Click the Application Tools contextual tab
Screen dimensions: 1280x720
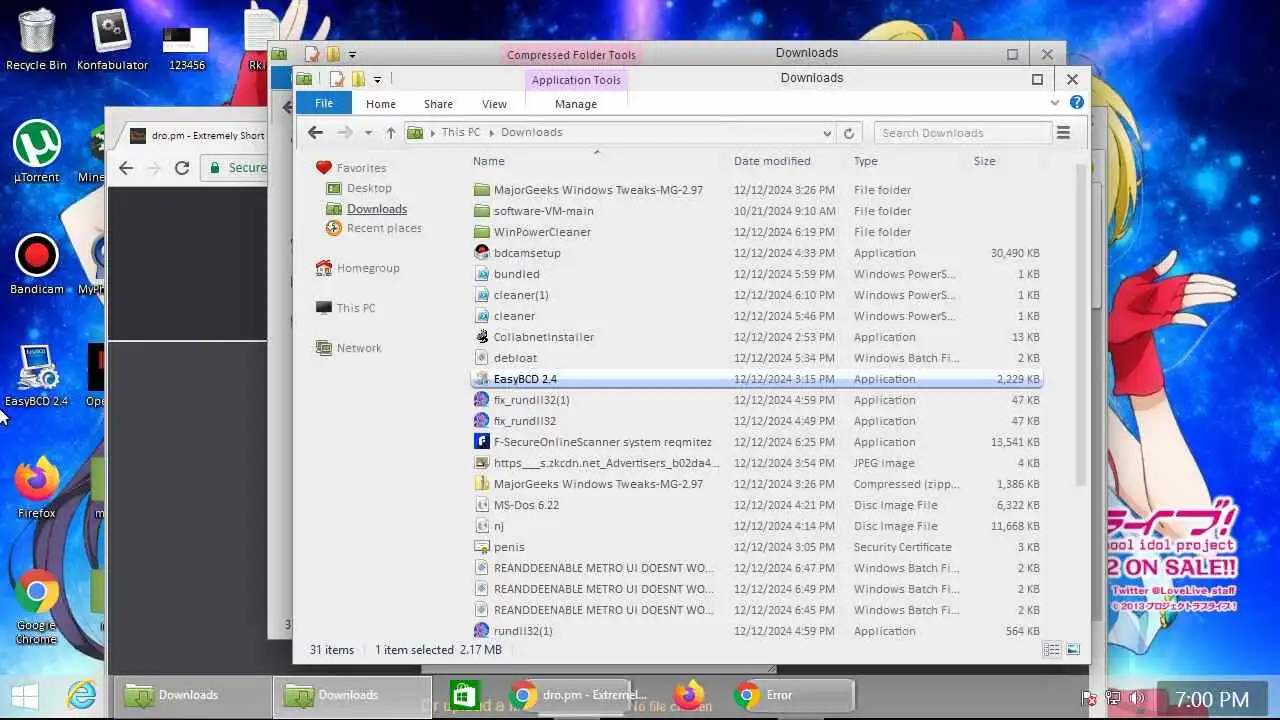(x=576, y=80)
